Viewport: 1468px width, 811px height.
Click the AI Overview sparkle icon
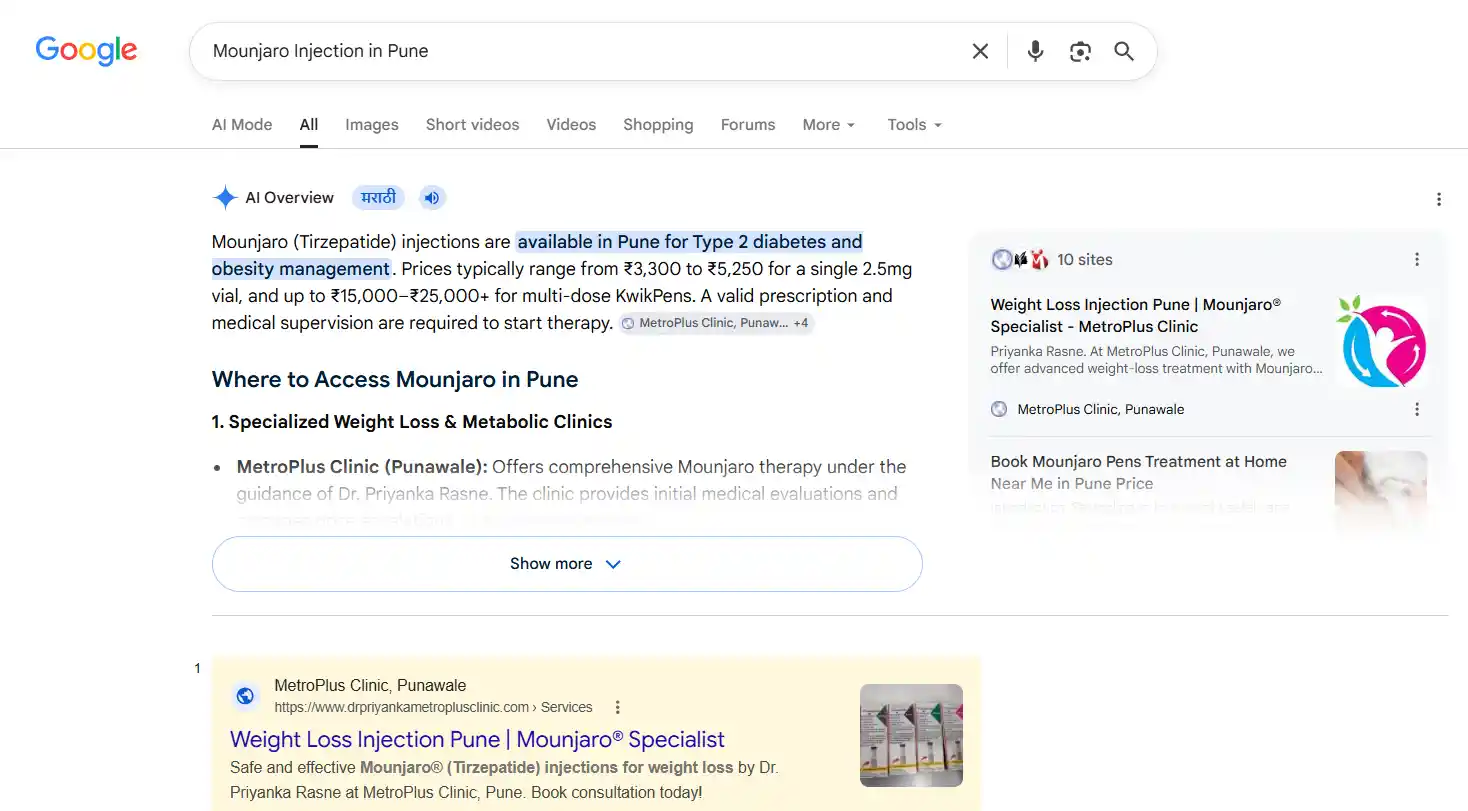(225, 197)
